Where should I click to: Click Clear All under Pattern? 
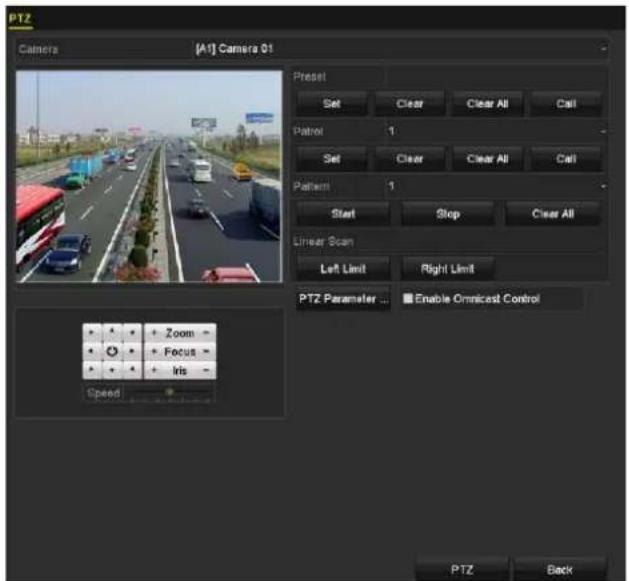point(553,214)
